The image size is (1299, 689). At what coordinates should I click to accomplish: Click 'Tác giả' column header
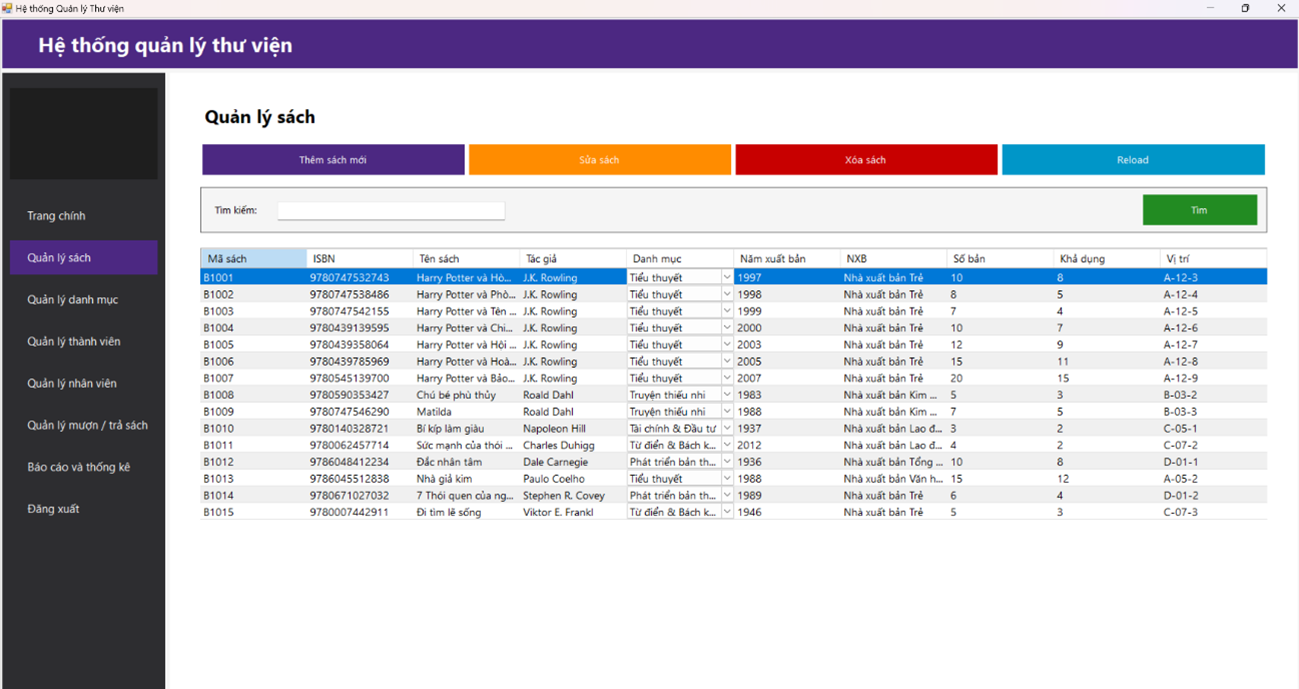click(573, 259)
